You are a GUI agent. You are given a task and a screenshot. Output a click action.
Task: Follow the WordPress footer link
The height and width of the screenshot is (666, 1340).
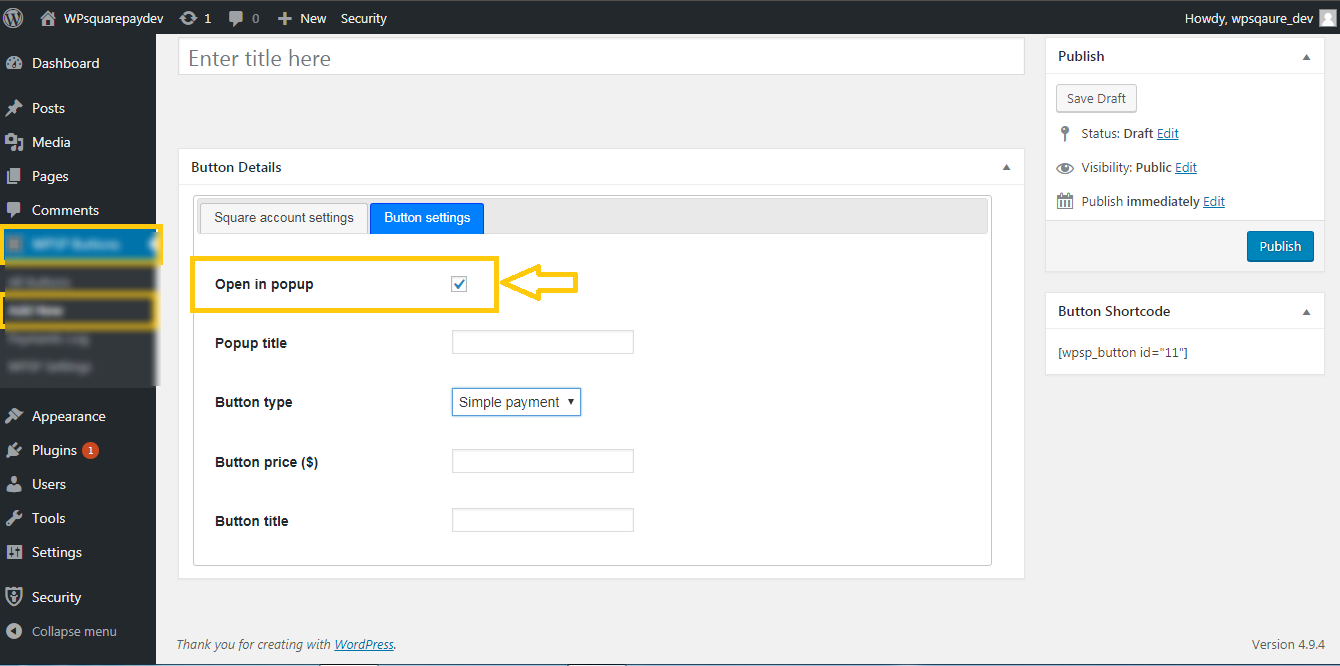tap(364, 644)
